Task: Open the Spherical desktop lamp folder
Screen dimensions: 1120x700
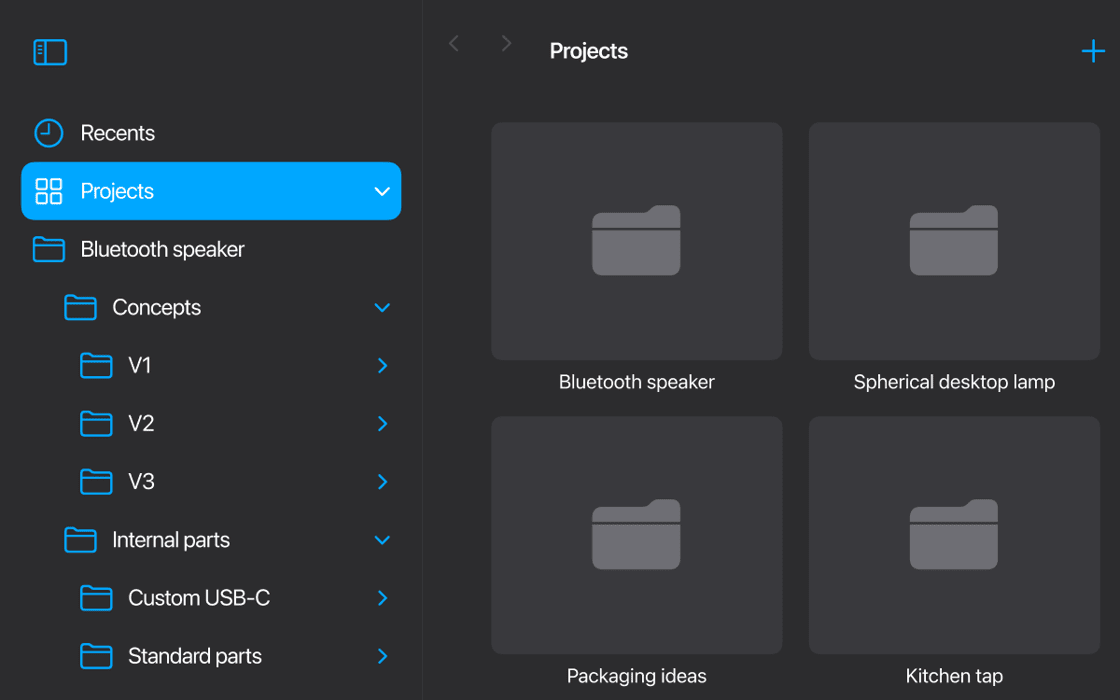Action: pyautogui.click(x=953, y=241)
